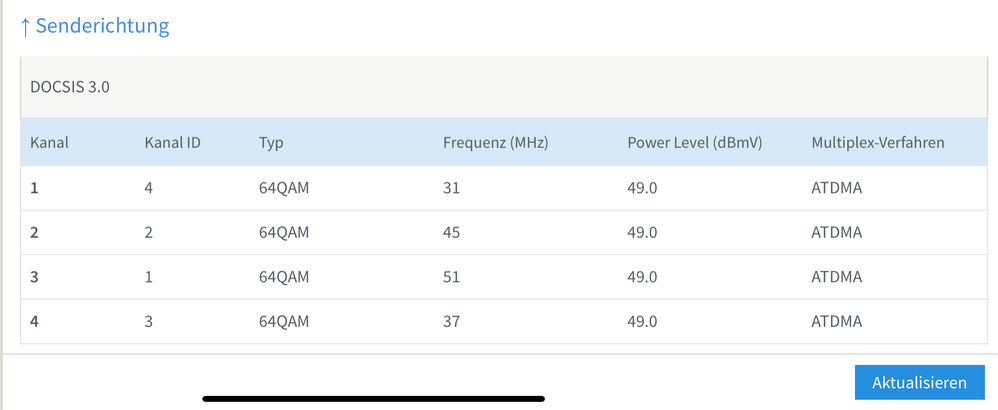Select the DOCSIS 3.0 table title
Viewport: 998px width, 410px height.
(70, 87)
